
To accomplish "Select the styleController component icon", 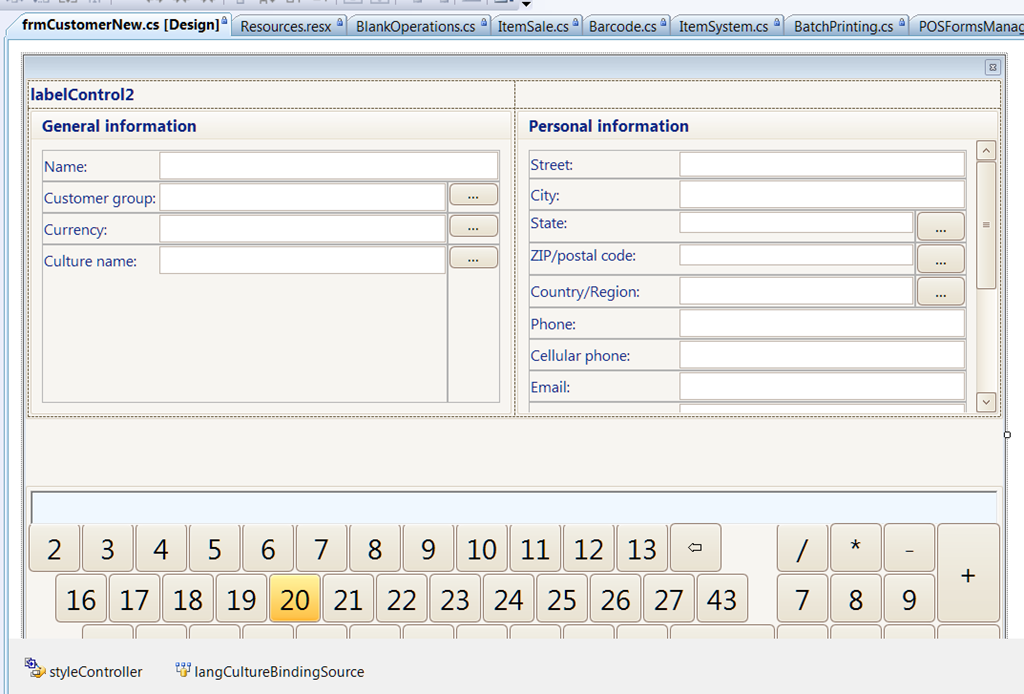I will [x=36, y=670].
